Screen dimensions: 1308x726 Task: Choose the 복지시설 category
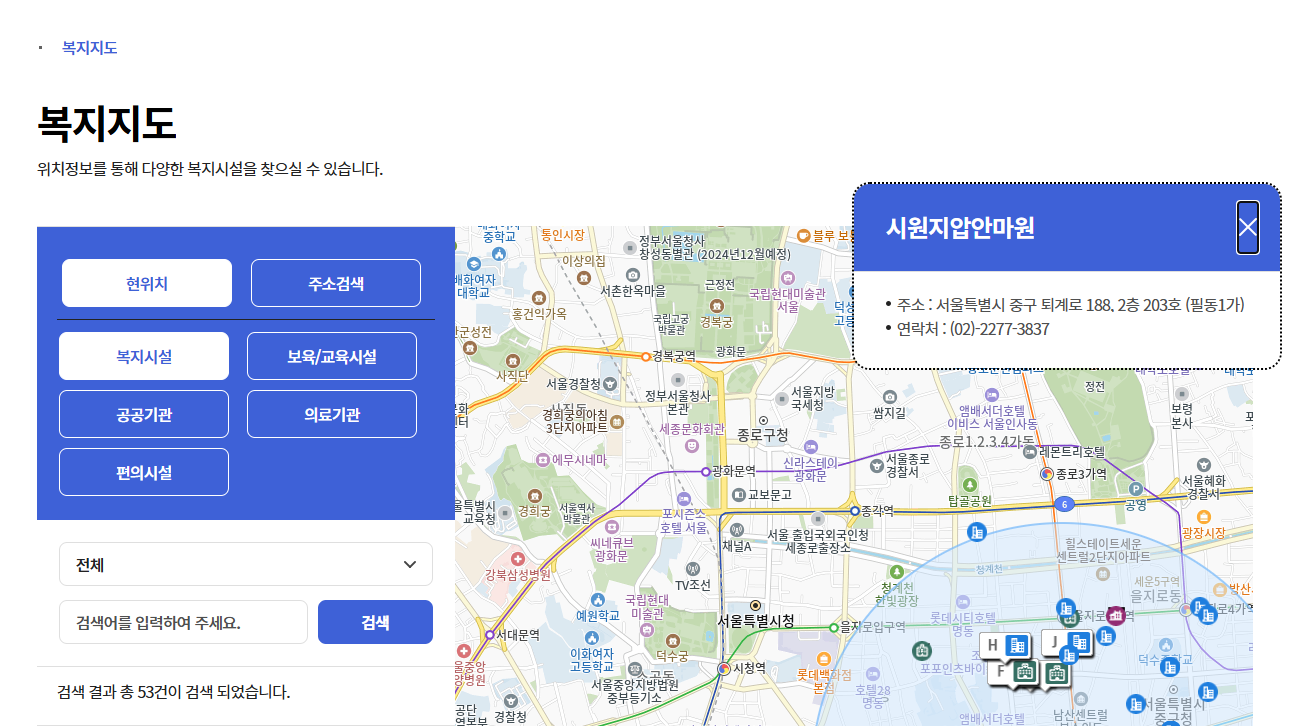click(x=144, y=356)
